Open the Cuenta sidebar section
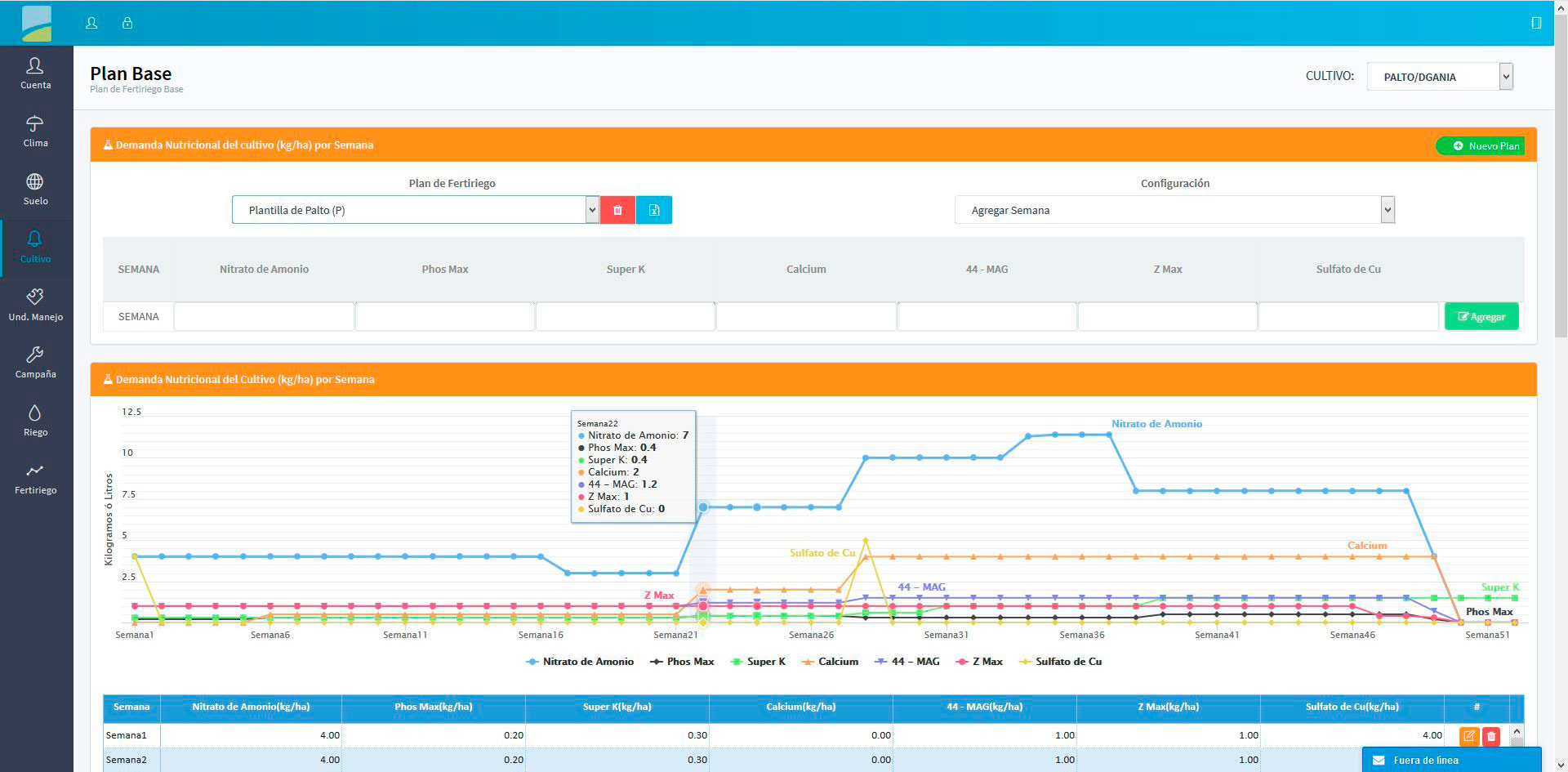This screenshot has height=772, width=1568. (35, 73)
